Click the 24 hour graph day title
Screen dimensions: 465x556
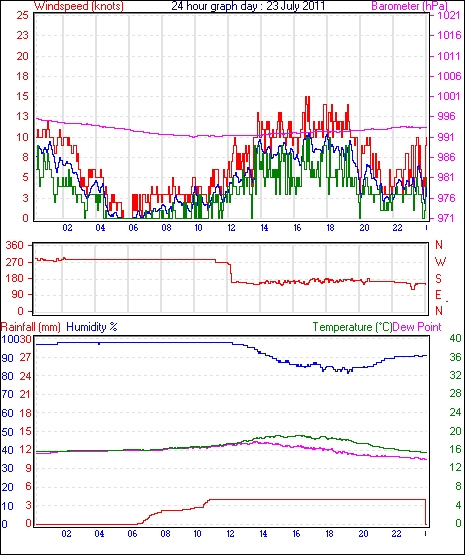pos(248,6)
